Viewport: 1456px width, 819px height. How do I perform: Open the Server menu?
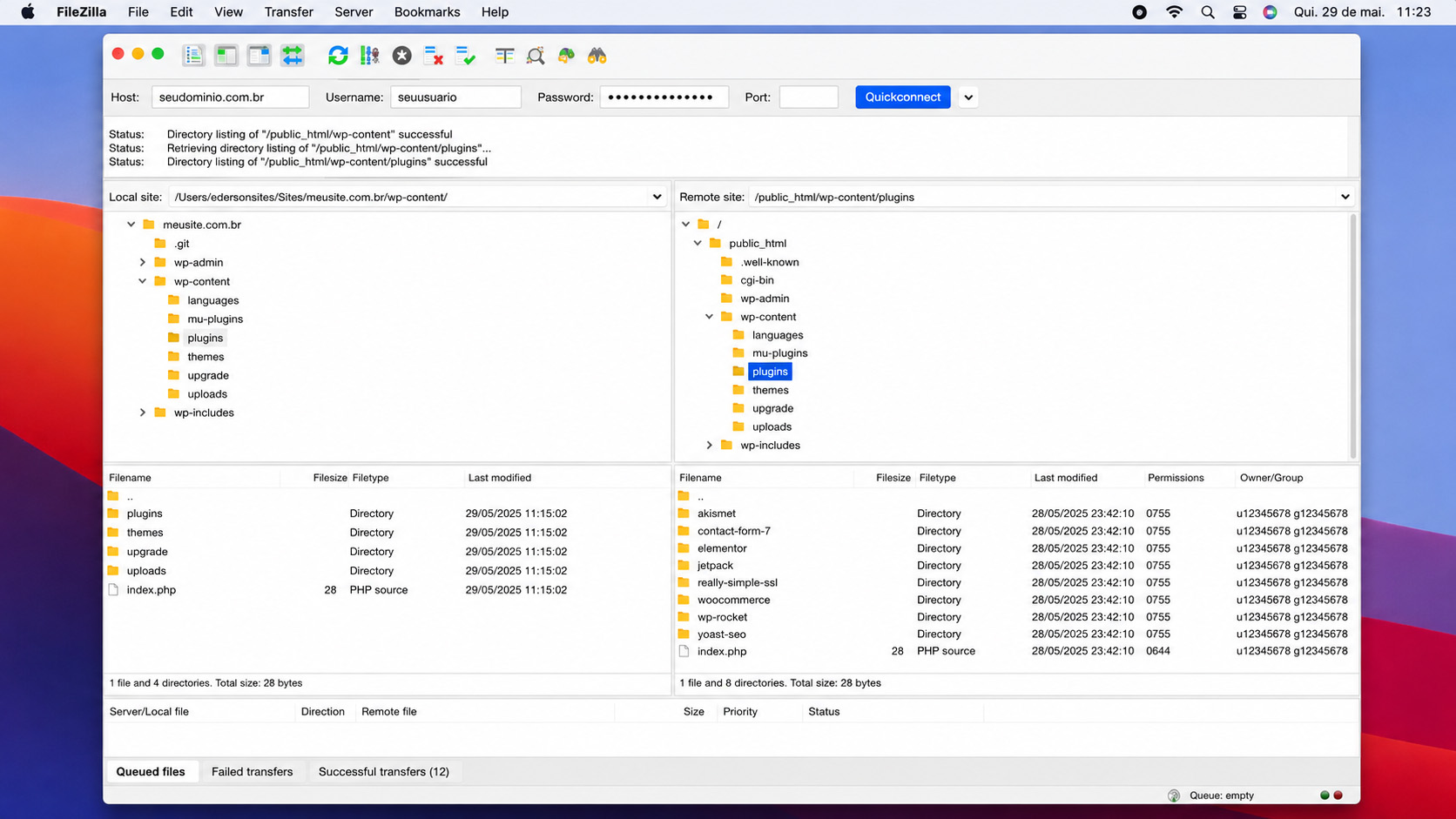[x=354, y=12]
